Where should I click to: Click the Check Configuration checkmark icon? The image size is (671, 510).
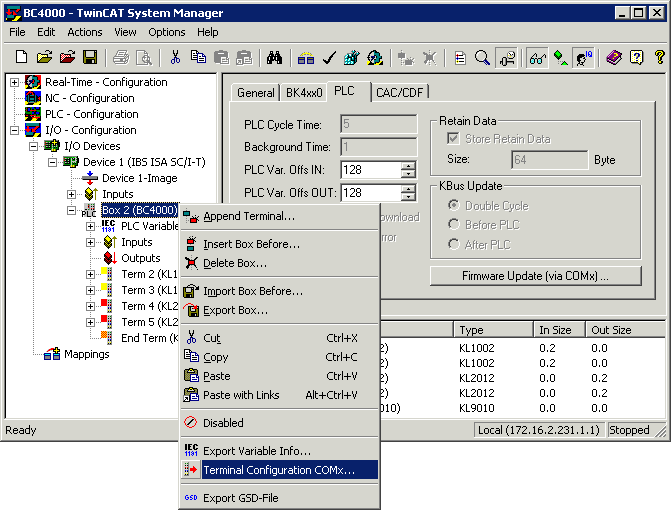pos(329,57)
